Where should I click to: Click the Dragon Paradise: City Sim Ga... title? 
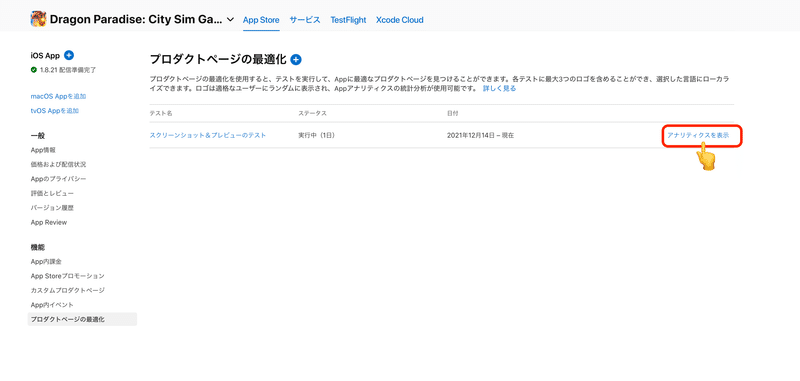pos(136,20)
